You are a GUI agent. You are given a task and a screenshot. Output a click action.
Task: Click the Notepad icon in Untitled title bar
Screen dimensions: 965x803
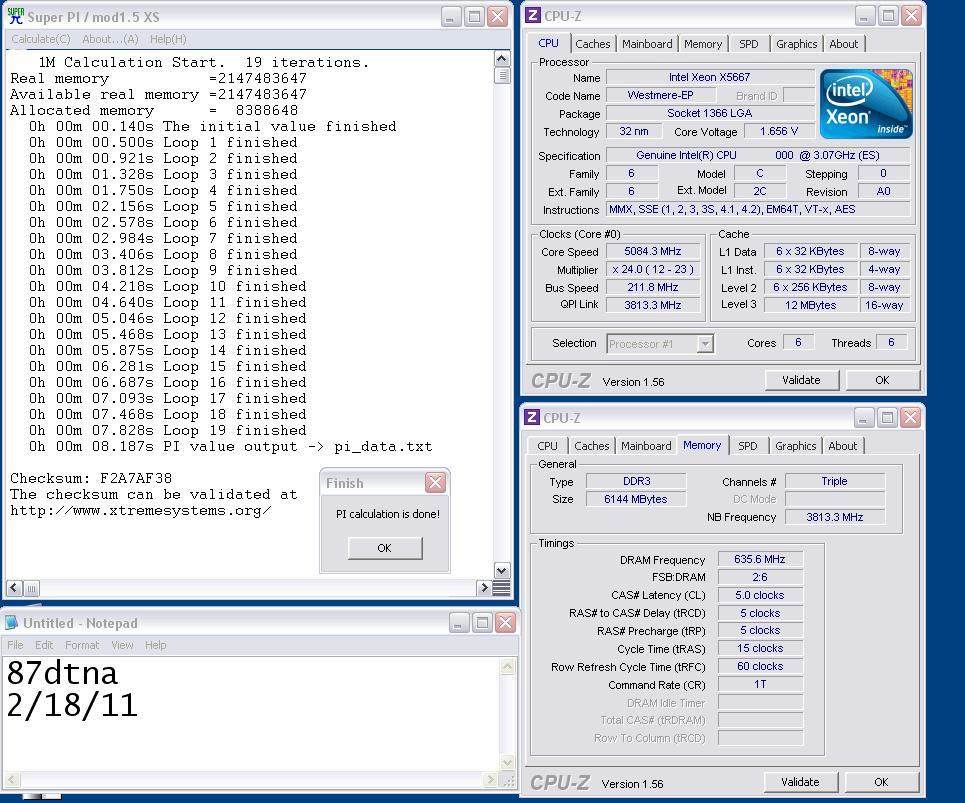coord(12,623)
